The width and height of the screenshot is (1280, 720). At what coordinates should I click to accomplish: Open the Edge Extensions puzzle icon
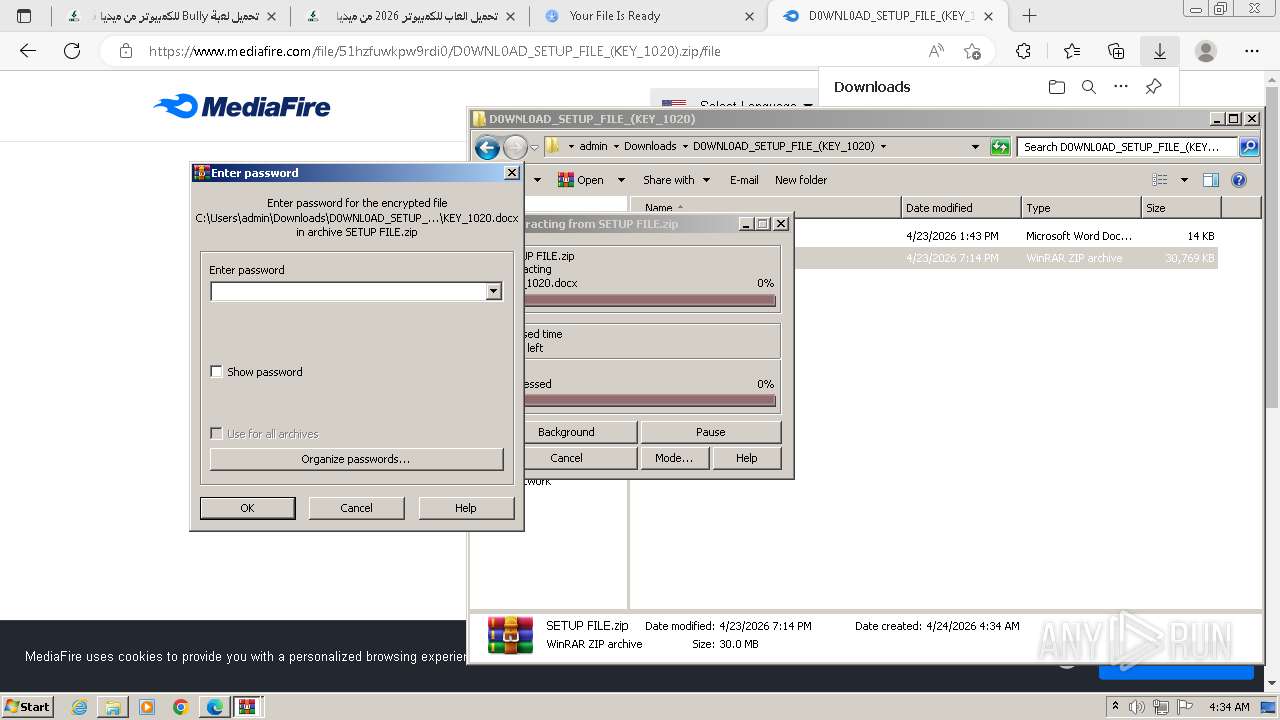(1023, 51)
